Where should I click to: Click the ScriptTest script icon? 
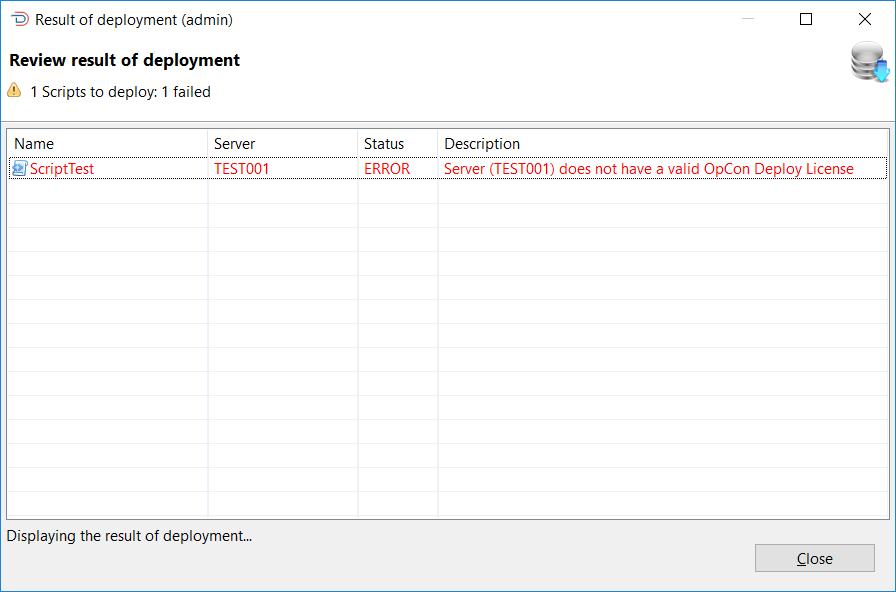pyautogui.click(x=19, y=169)
